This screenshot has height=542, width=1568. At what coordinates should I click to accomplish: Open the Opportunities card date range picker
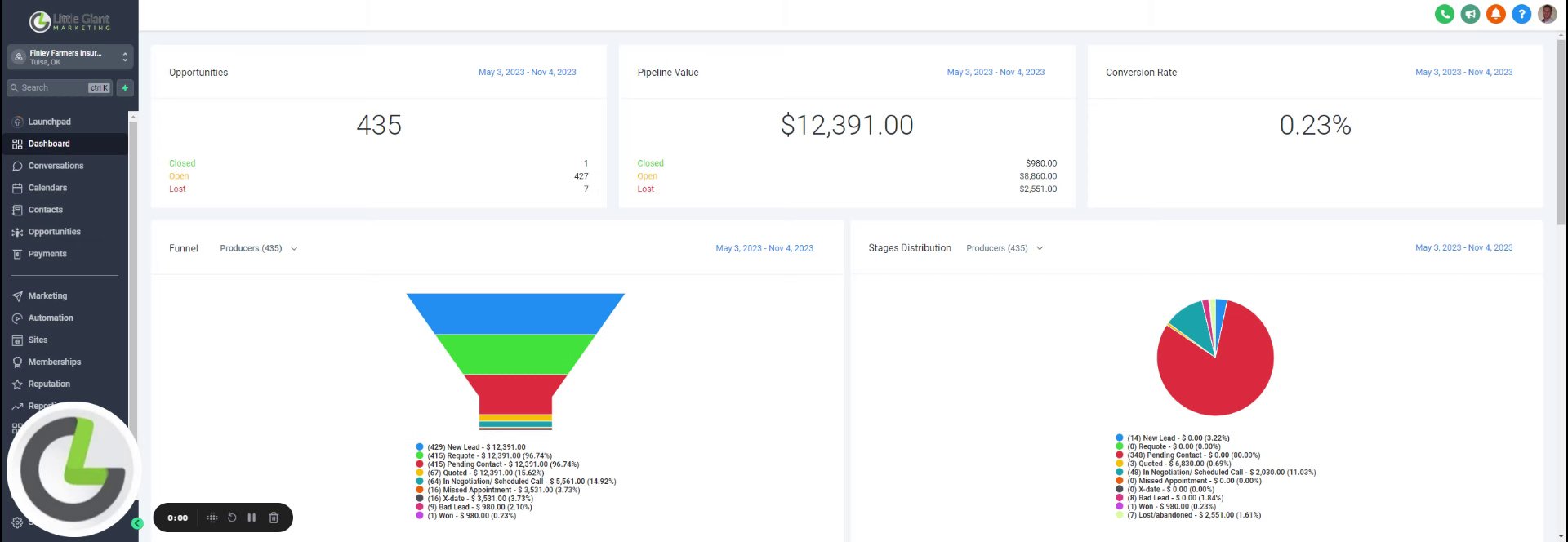point(527,73)
